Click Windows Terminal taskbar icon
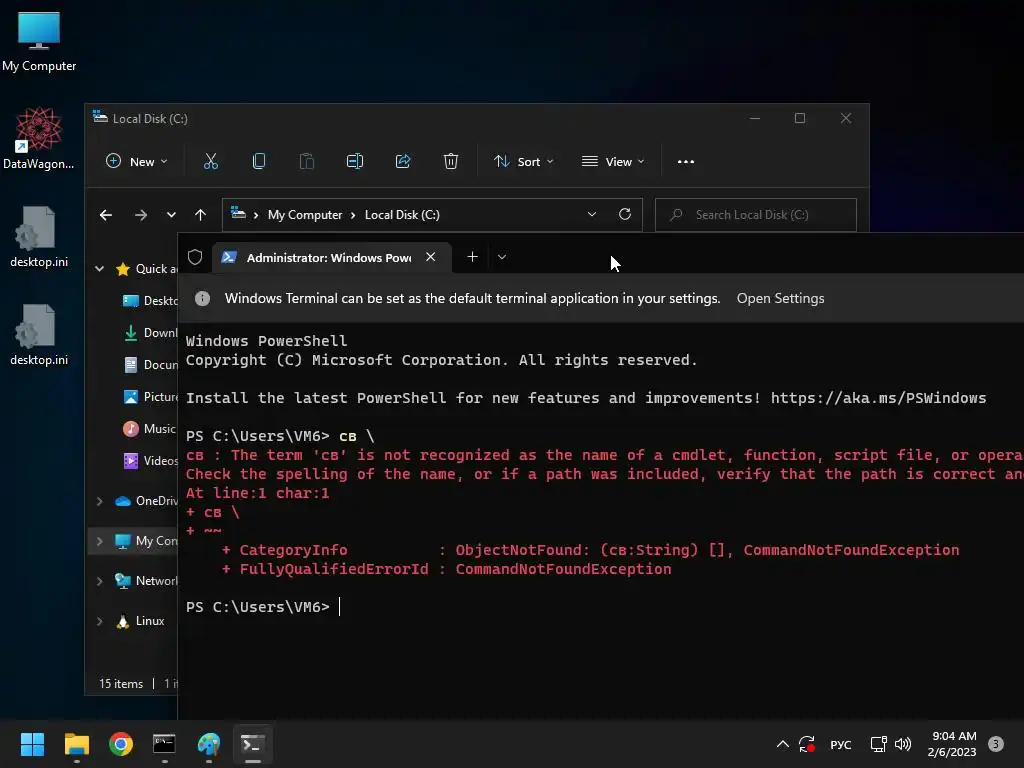Screen dimensions: 1024x768 tap(253, 744)
